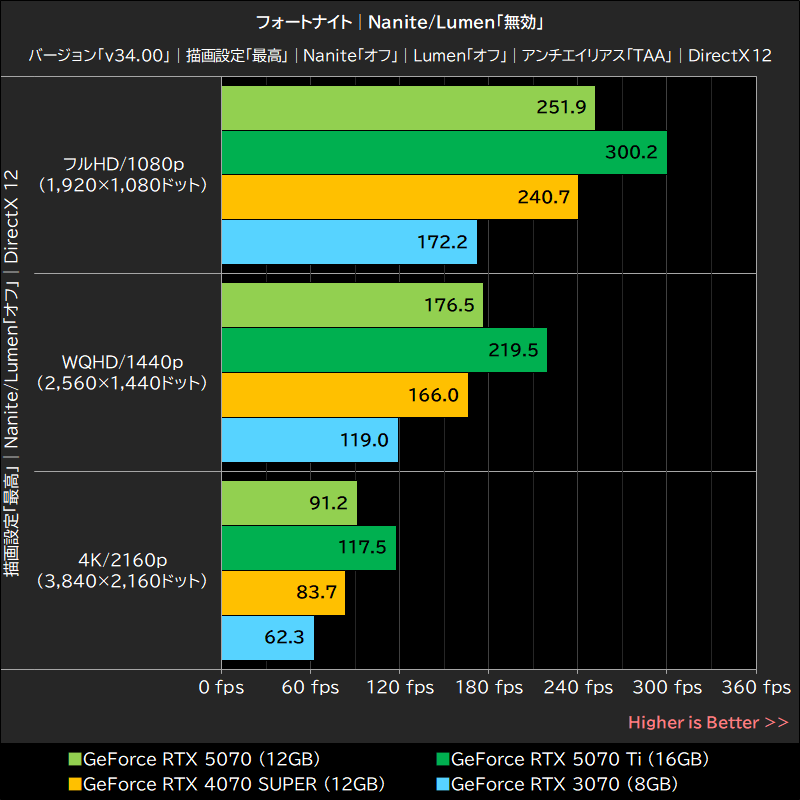
Task: Click the バージョン「v34.00」subtitle text
Action: click(100, 55)
